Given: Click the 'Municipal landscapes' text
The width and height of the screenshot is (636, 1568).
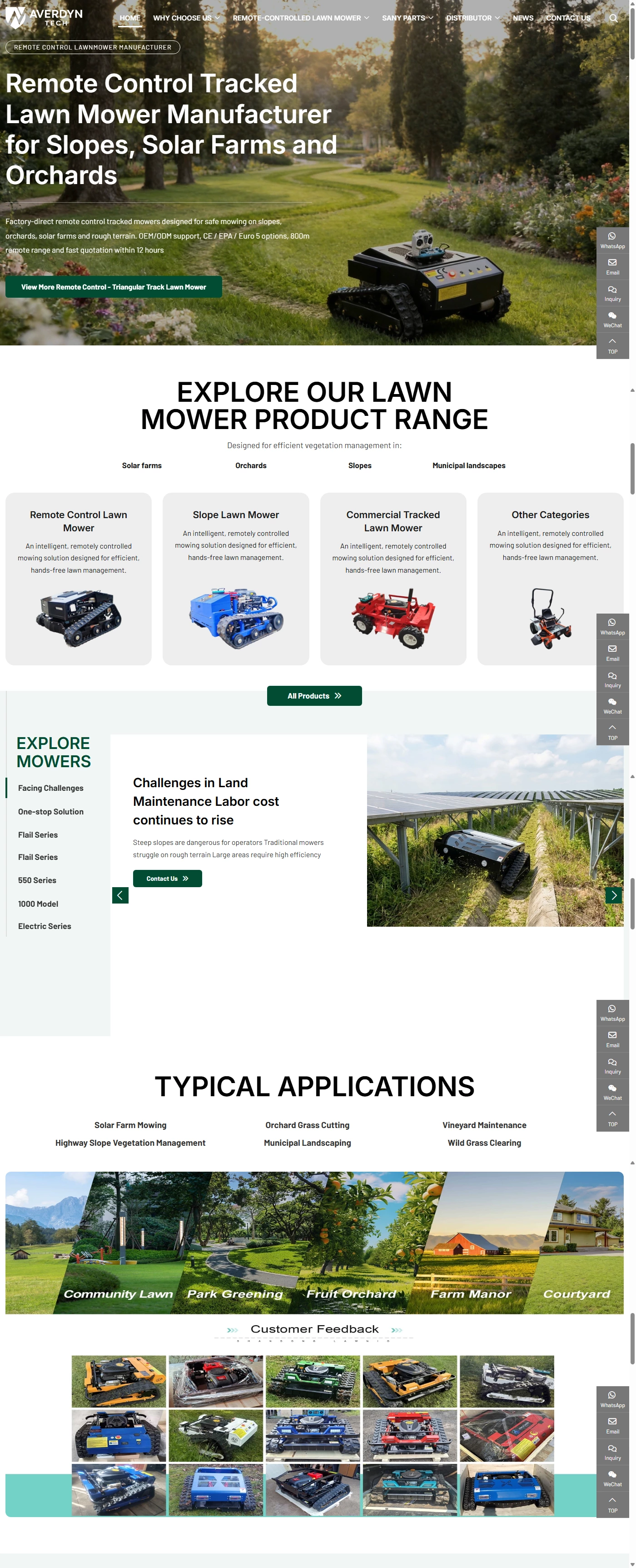Looking at the screenshot, I should [x=469, y=466].
